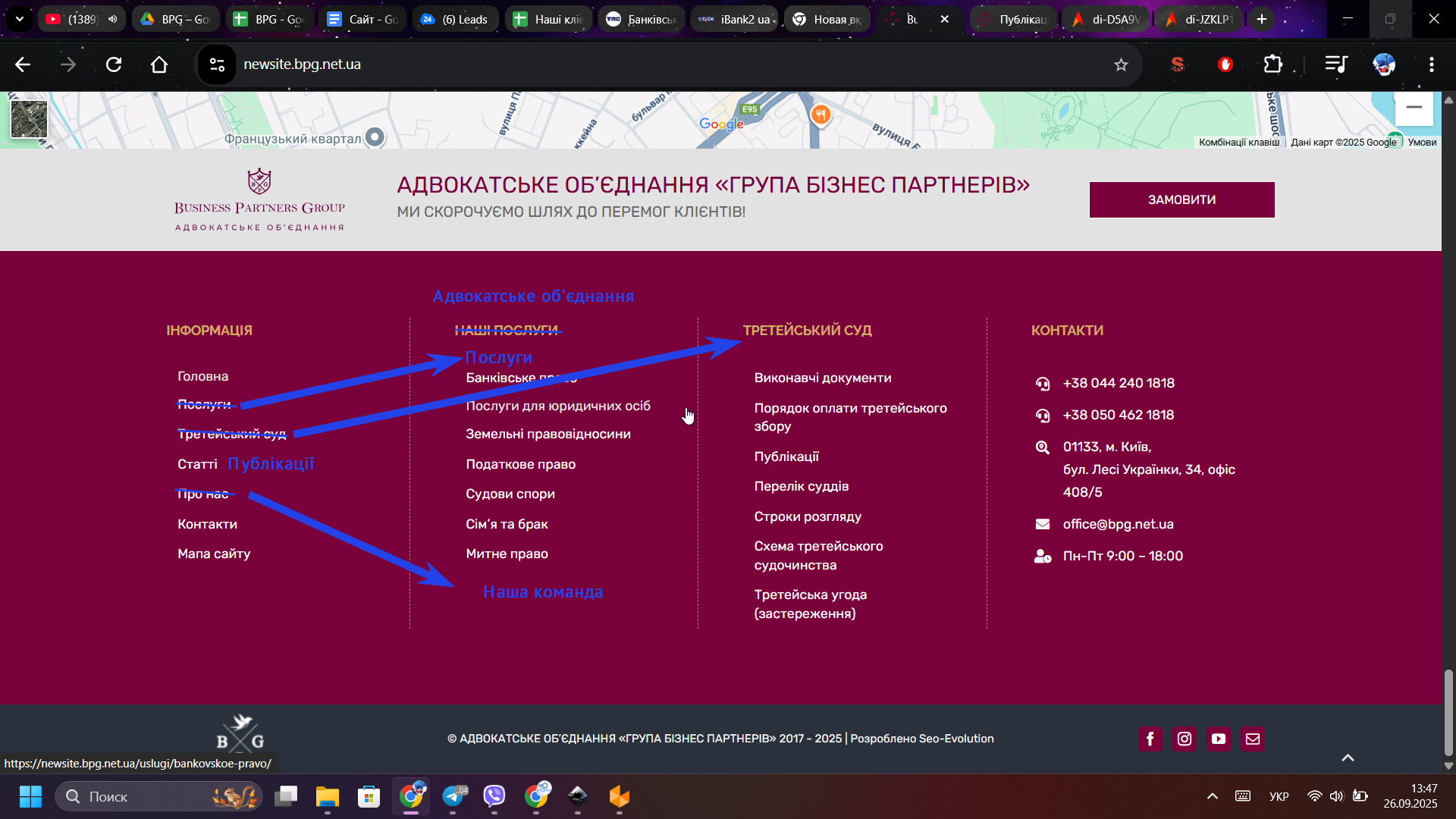Click the page vertical scrollbar thumb

click(x=1448, y=713)
